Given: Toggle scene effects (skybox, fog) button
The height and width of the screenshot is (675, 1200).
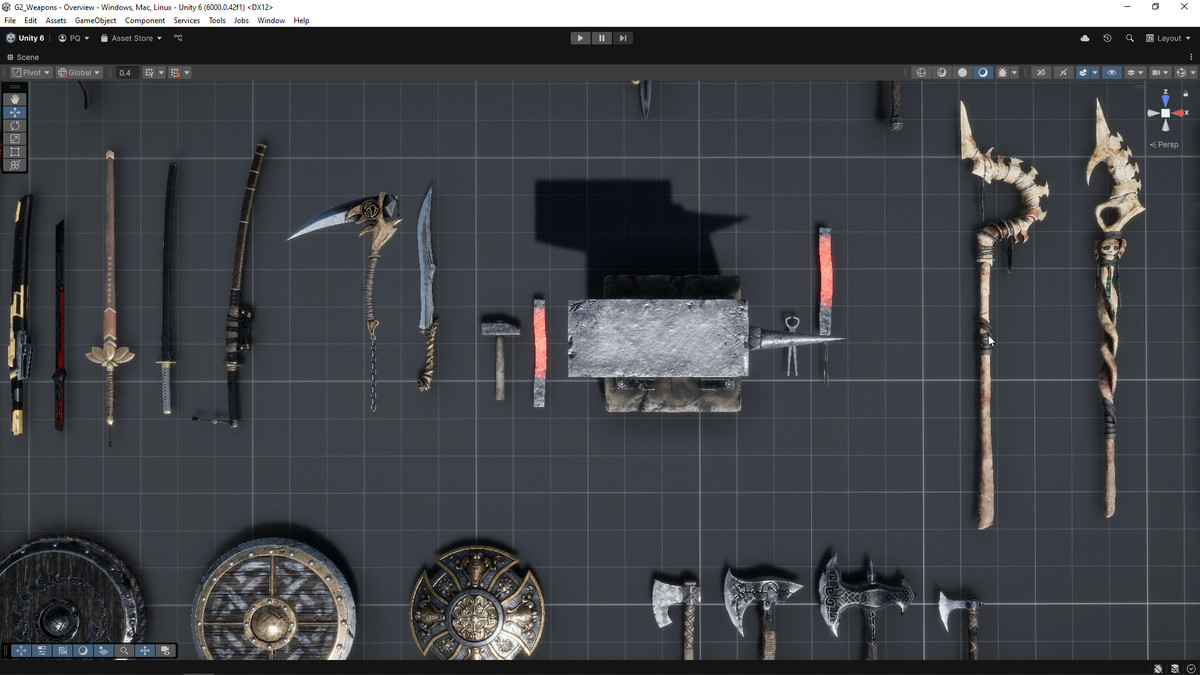Looking at the screenshot, I should point(1083,72).
